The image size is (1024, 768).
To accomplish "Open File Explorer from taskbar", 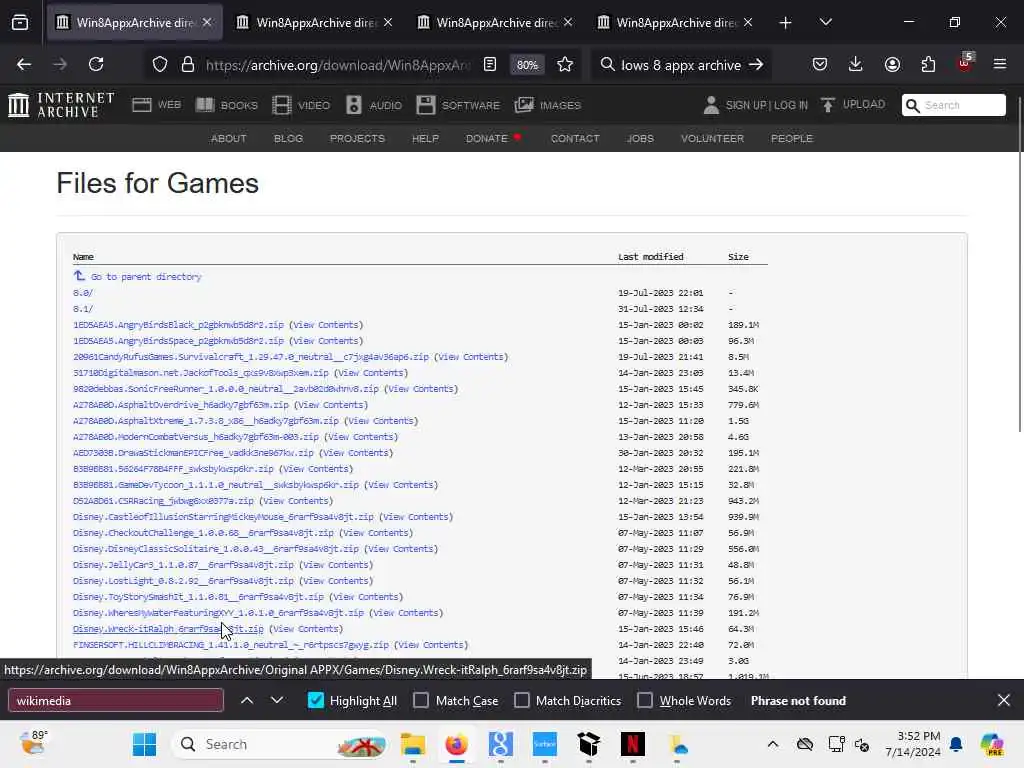I will (x=413, y=744).
